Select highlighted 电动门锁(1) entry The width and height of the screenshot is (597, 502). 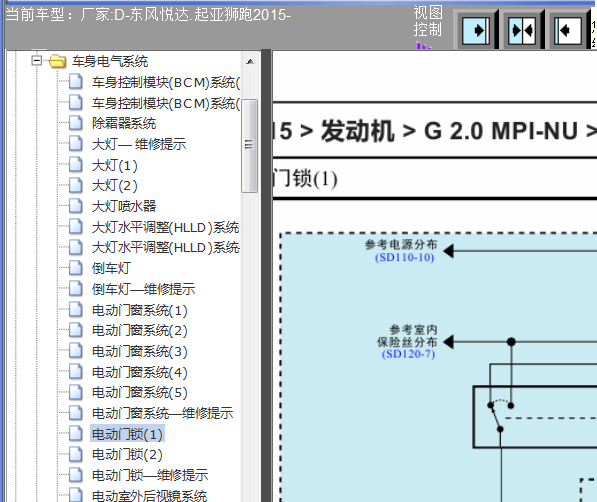click(x=127, y=434)
